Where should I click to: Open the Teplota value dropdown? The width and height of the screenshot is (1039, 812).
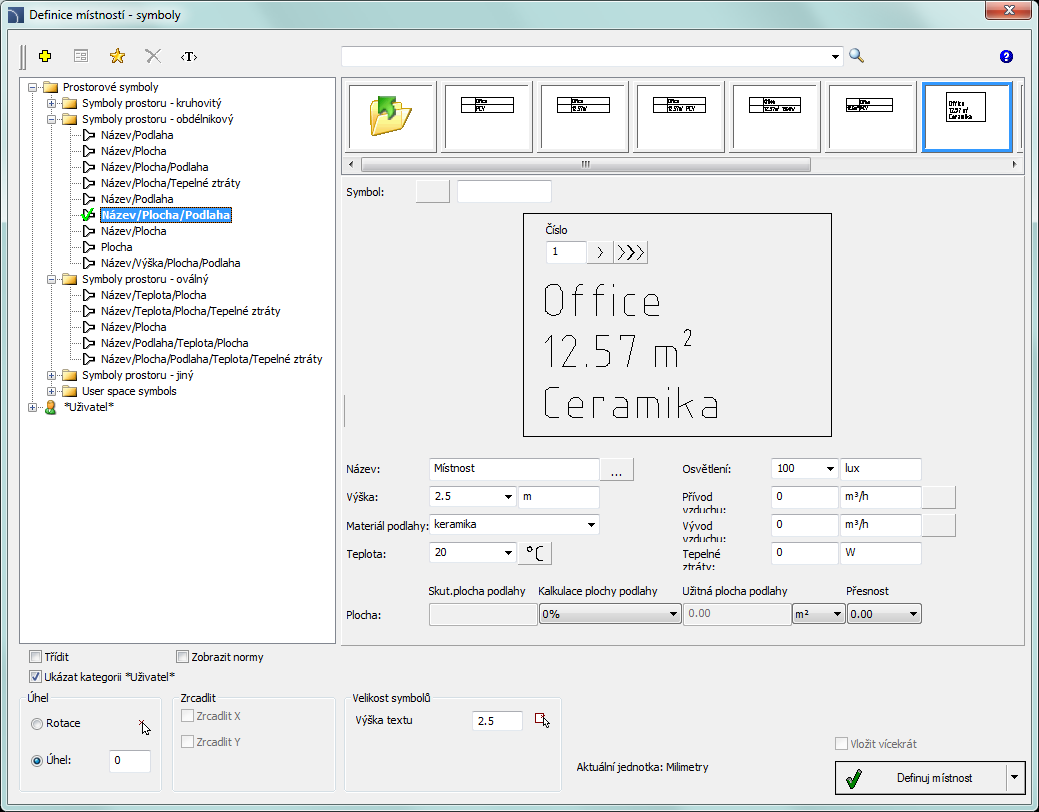click(x=508, y=552)
